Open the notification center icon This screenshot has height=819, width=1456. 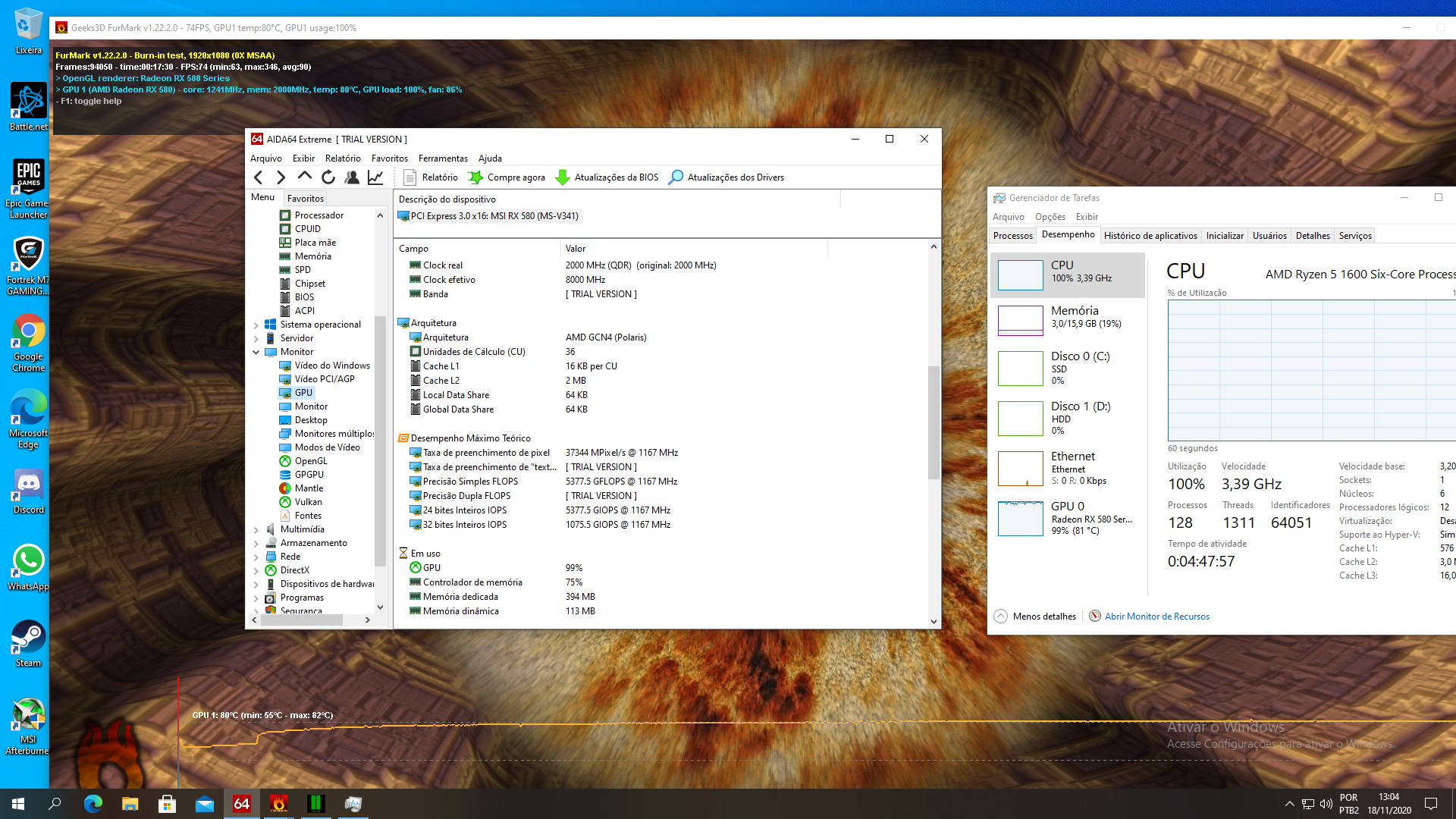point(1431,804)
